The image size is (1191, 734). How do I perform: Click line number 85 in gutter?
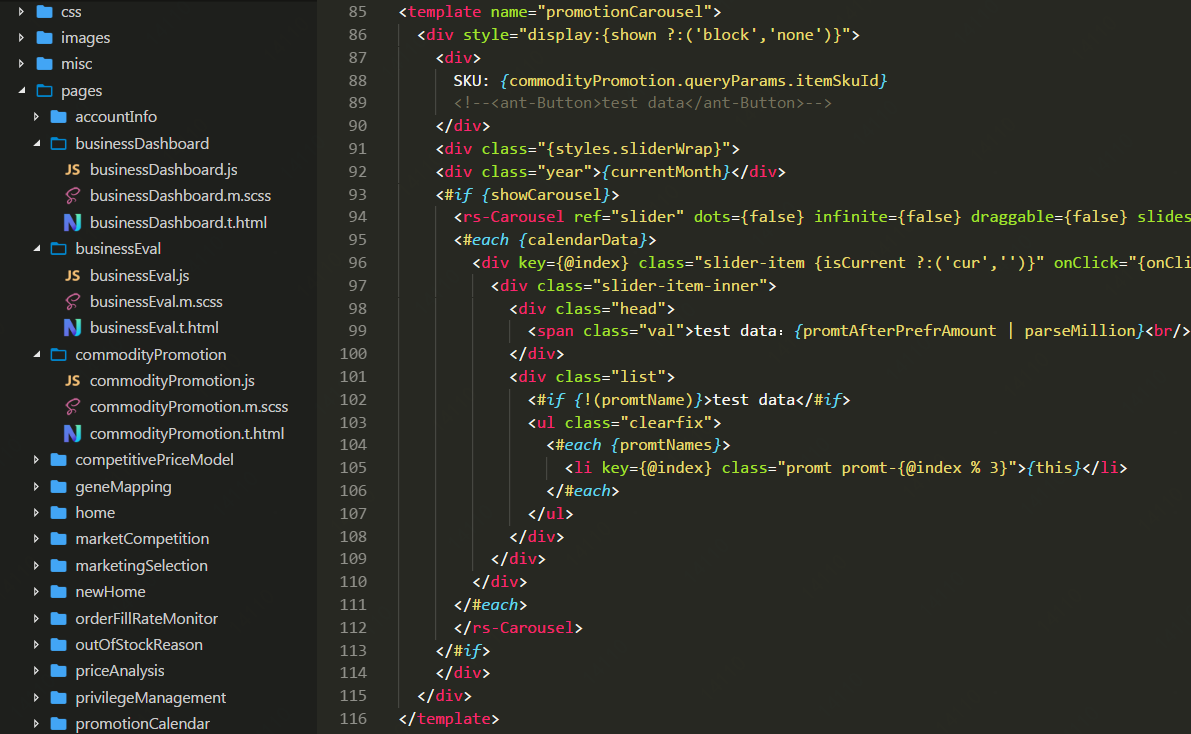pyautogui.click(x=357, y=11)
